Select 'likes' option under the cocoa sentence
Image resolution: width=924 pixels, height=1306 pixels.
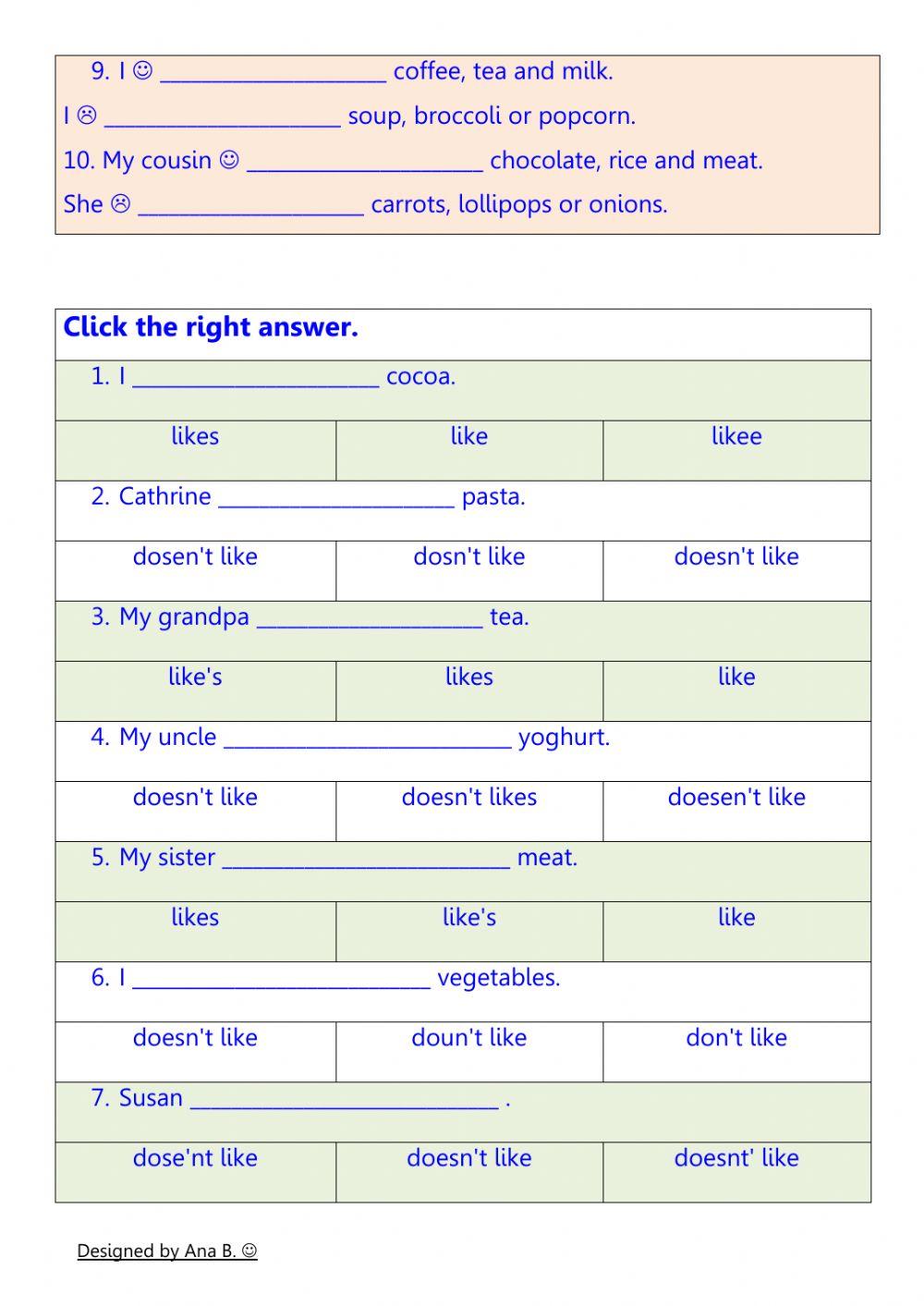[195, 437]
